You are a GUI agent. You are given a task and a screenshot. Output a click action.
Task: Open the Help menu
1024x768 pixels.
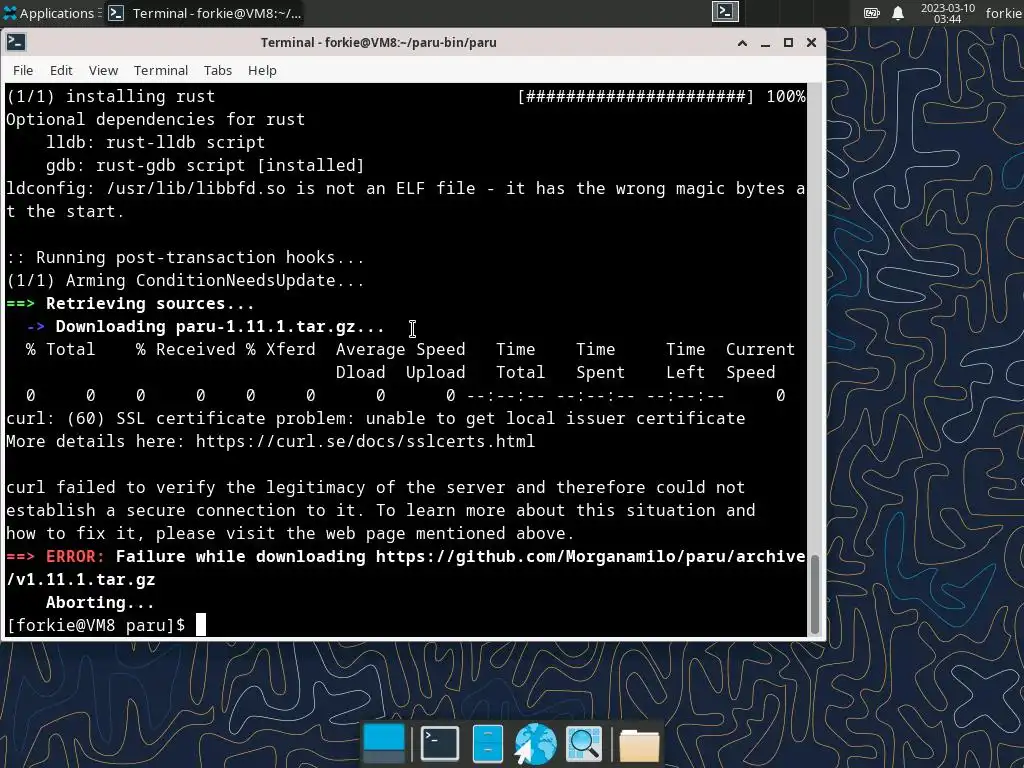click(x=262, y=71)
